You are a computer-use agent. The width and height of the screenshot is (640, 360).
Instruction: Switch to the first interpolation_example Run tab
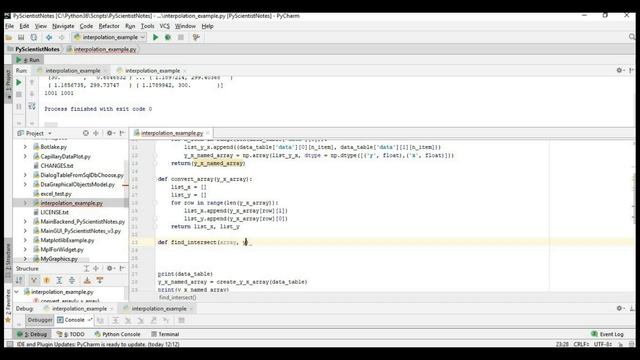[73, 71]
